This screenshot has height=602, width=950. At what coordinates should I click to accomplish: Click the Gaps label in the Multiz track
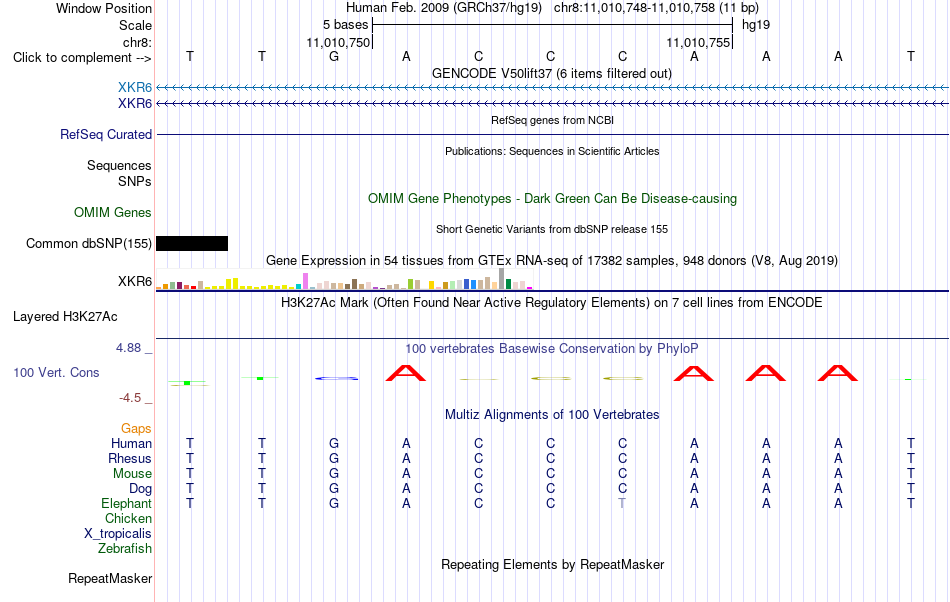(x=136, y=429)
